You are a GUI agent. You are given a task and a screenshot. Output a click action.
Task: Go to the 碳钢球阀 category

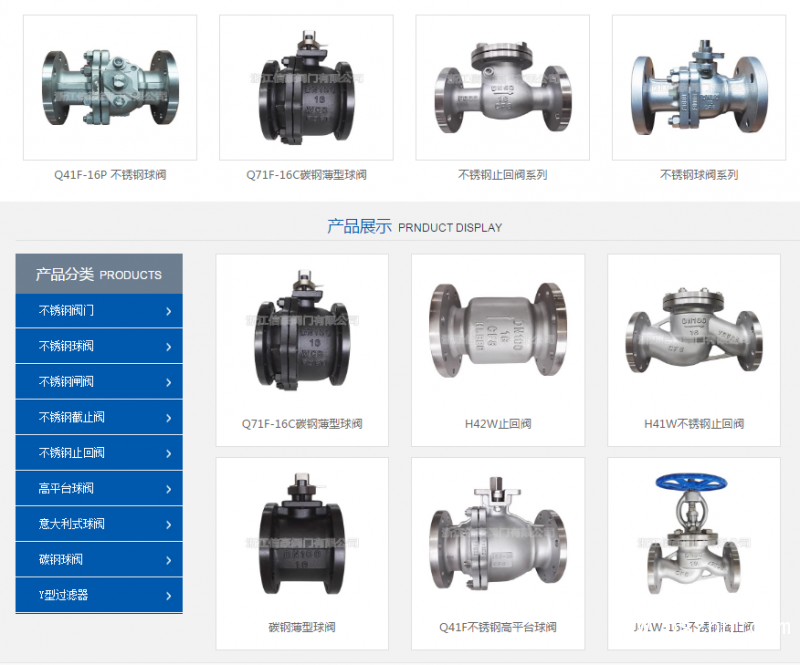[60, 560]
